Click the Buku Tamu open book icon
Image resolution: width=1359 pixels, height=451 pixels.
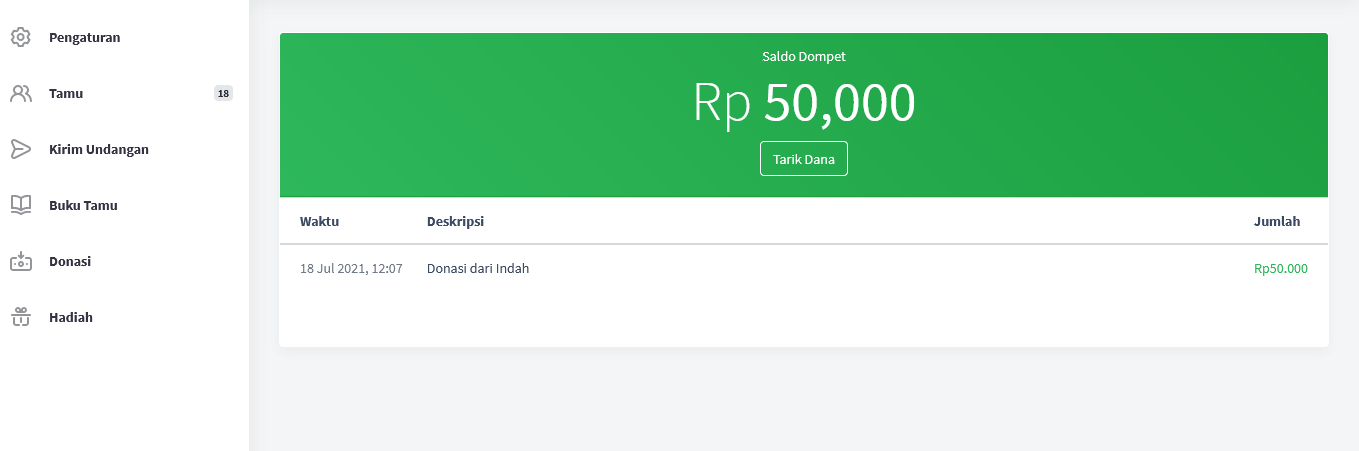(20, 205)
